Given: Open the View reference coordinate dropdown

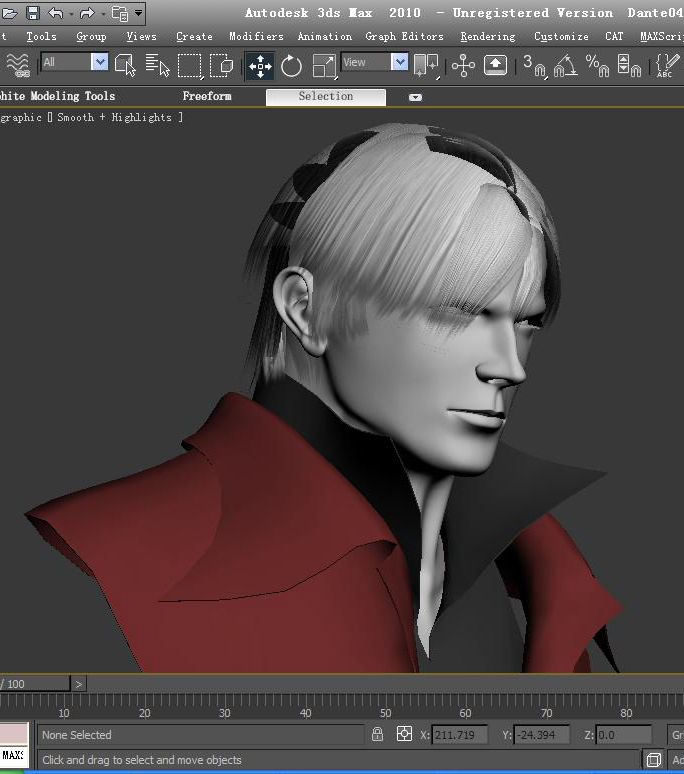Looking at the screenshot, I should (x=374, y=62).
